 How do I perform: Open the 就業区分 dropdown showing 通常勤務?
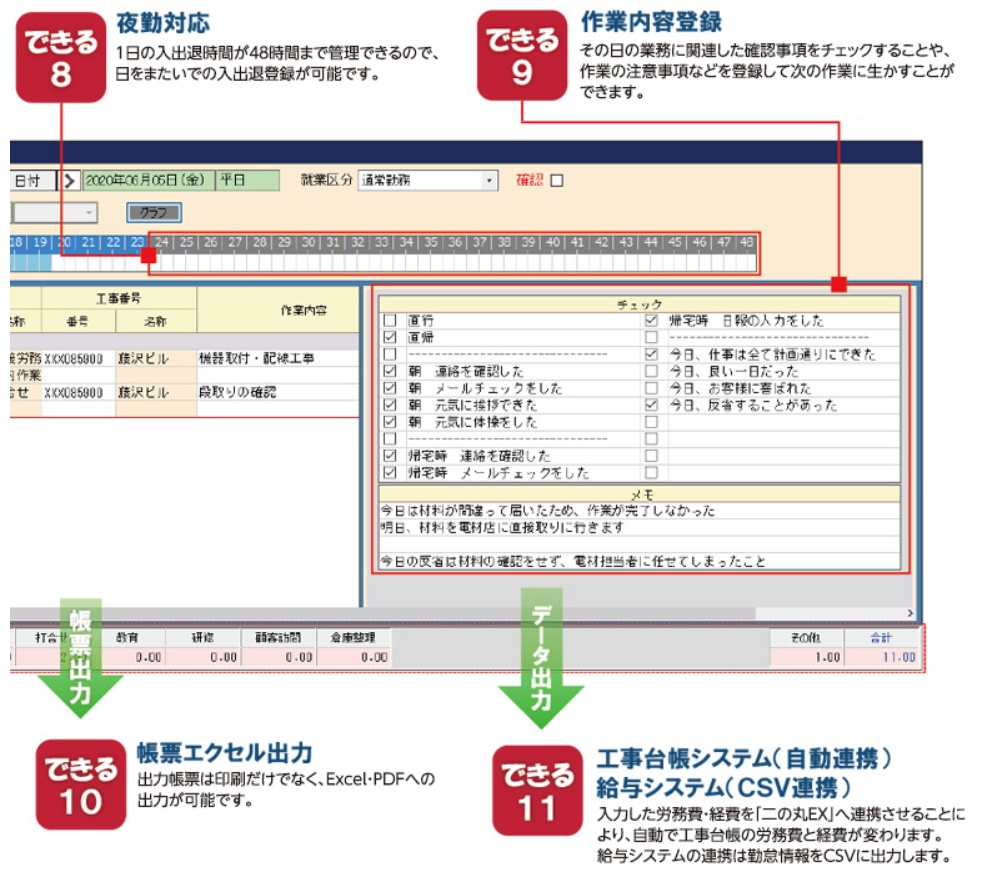[489, 181]
